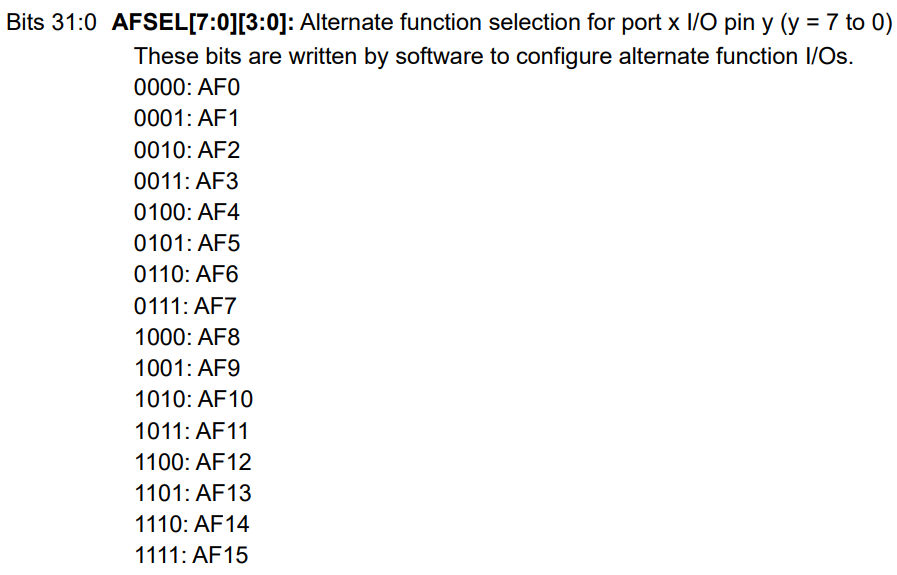The height and width of the screenshot is (575, 897).
Task: Select the 1010: AF10 line
Action: pyautogui.click(x=193, y=399)
